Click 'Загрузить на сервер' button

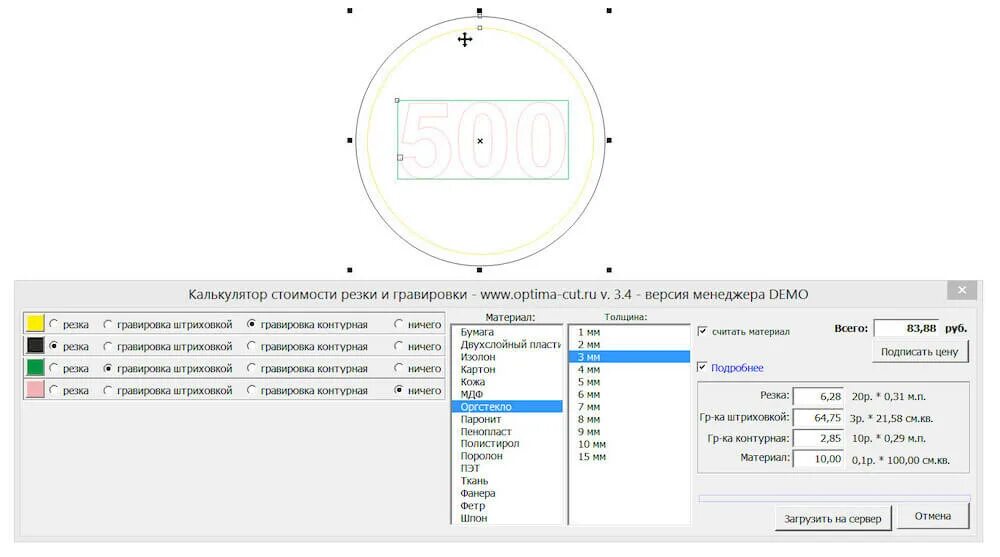point(832,519)
